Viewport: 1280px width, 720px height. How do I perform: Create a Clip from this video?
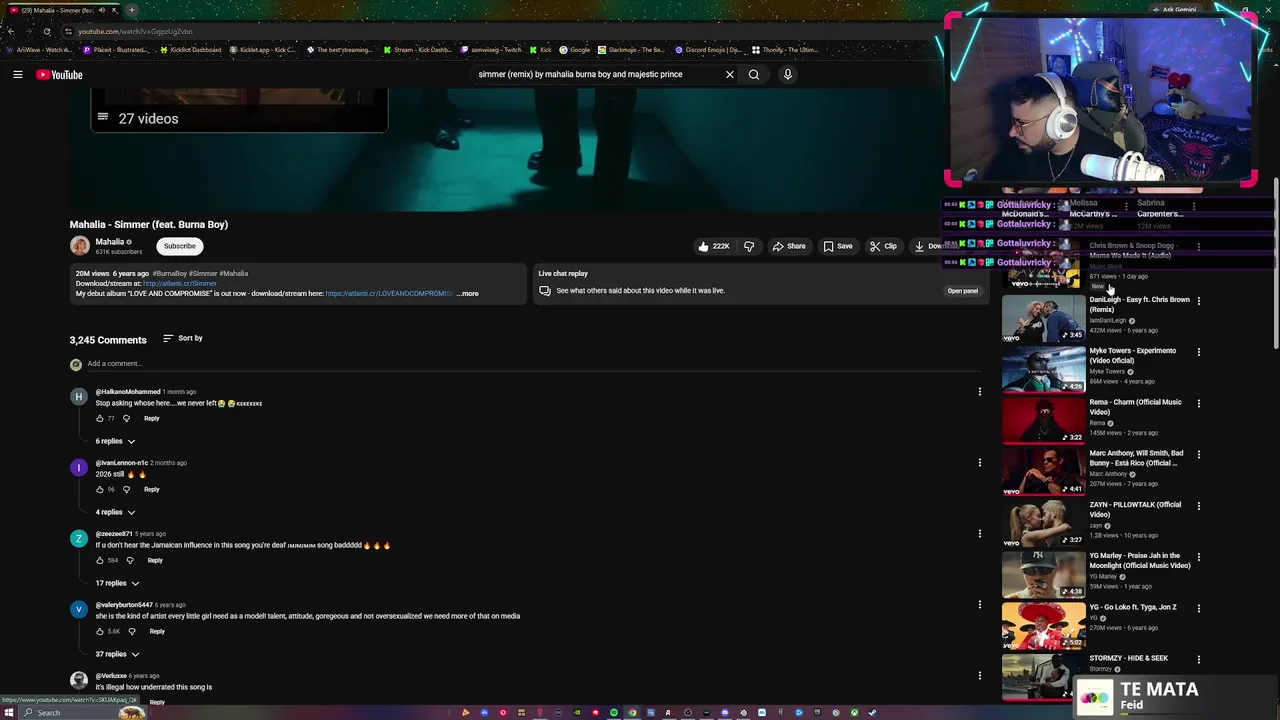883,246
